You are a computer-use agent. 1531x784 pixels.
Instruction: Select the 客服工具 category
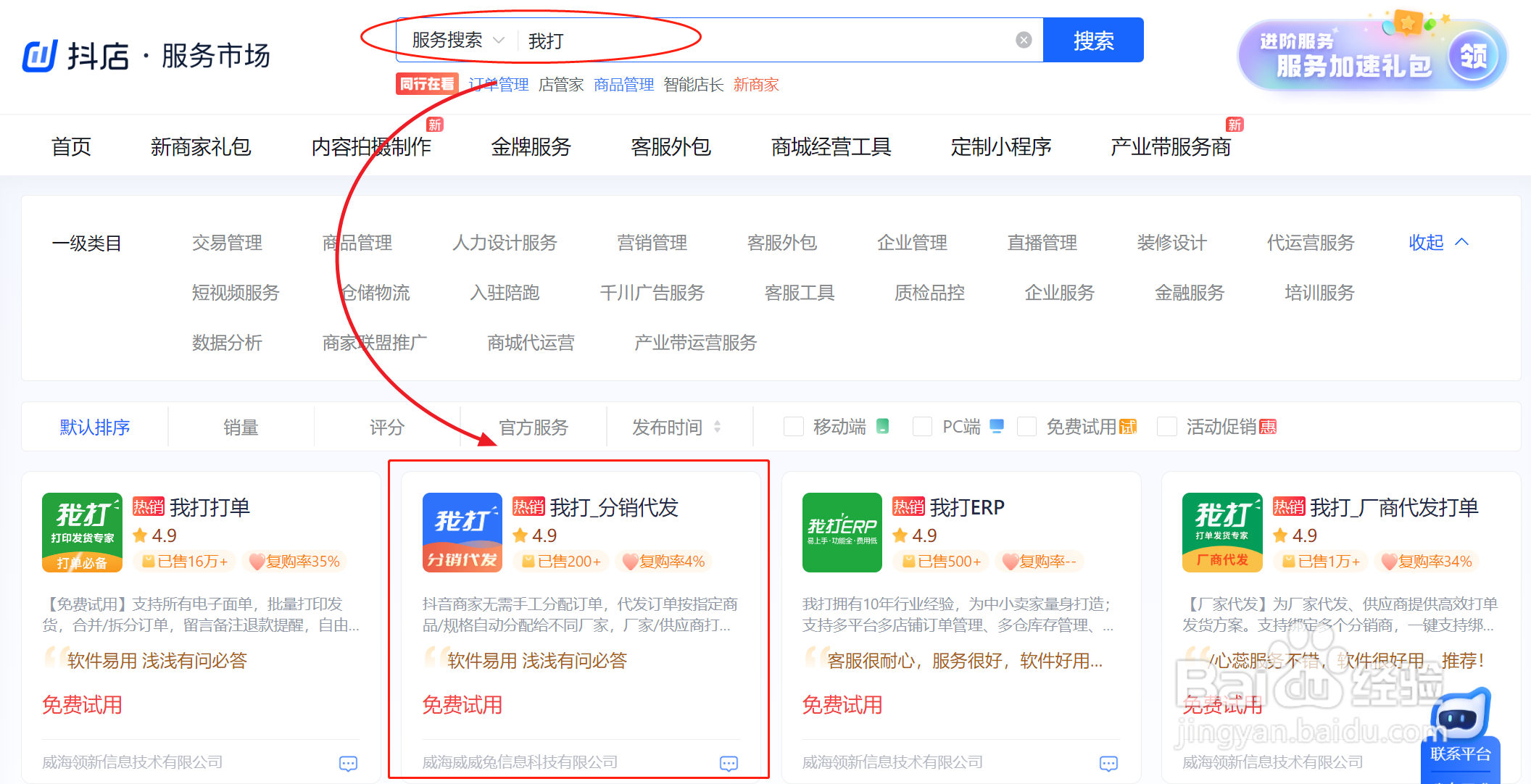800,293
